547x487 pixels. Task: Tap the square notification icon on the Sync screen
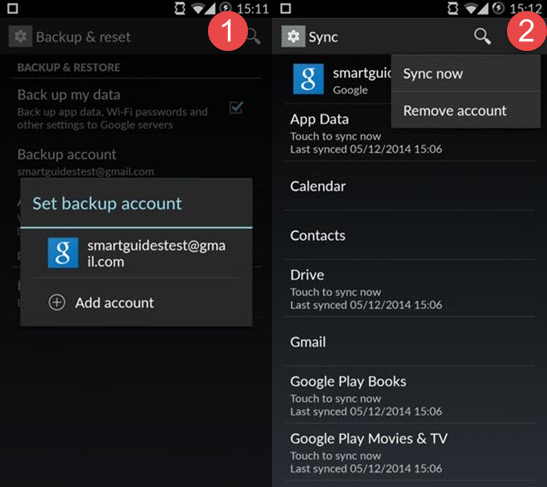click(285, 8)
